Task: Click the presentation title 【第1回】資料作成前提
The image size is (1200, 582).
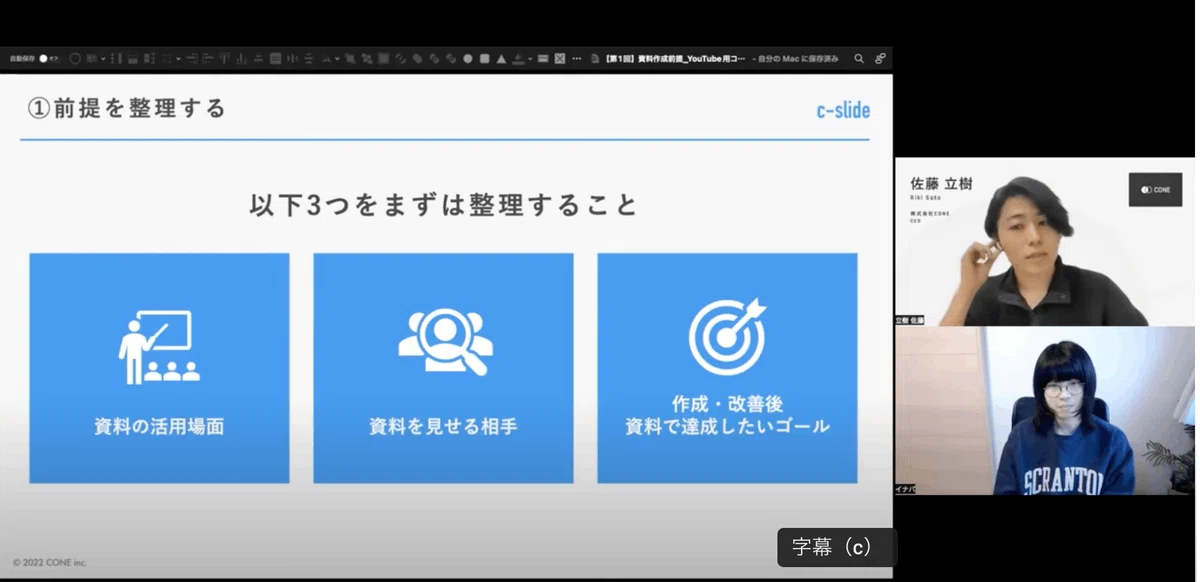Action: click(x=676, y=59)
